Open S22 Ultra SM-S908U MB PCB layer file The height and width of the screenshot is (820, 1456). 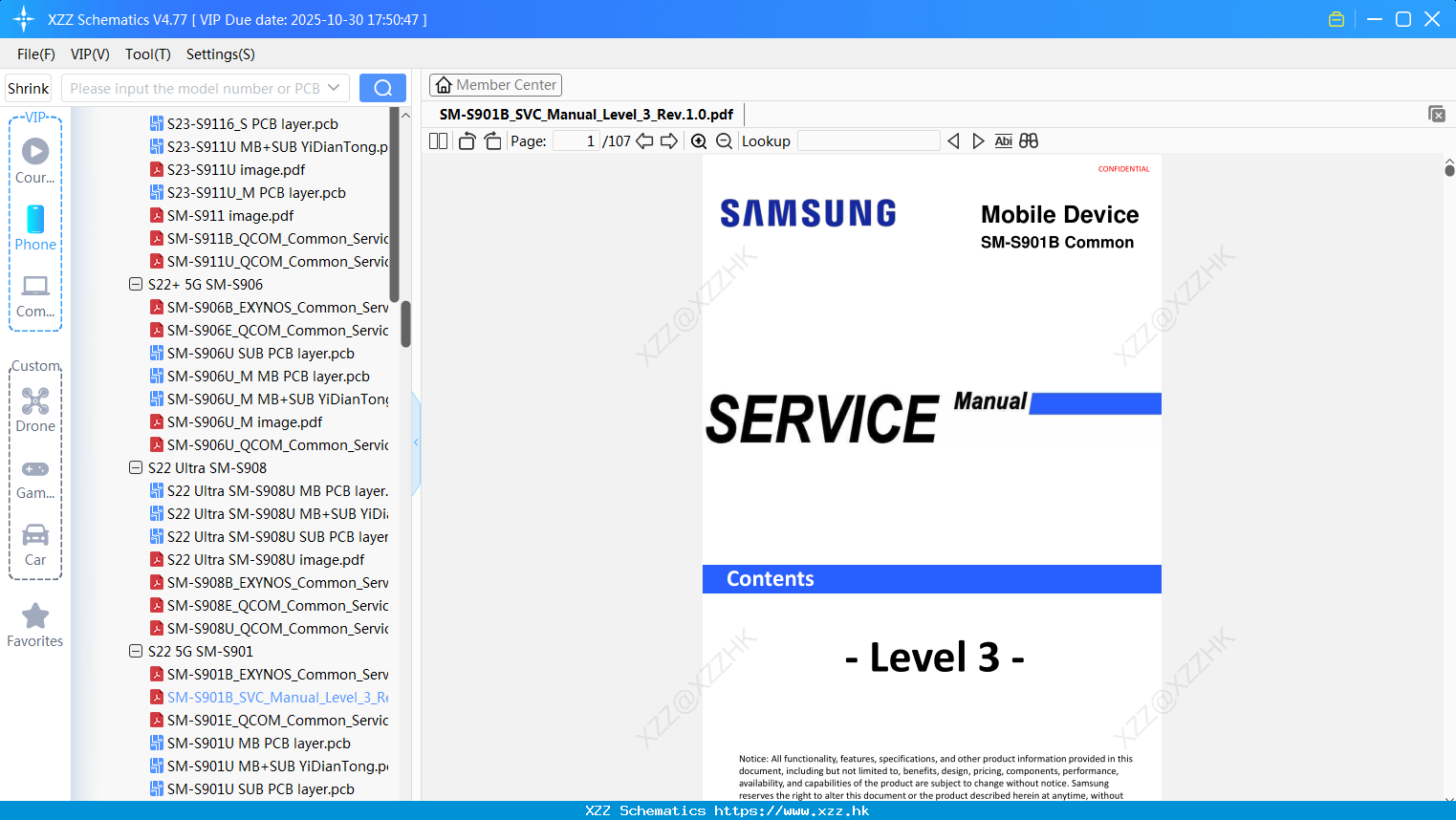click(269, 490)
